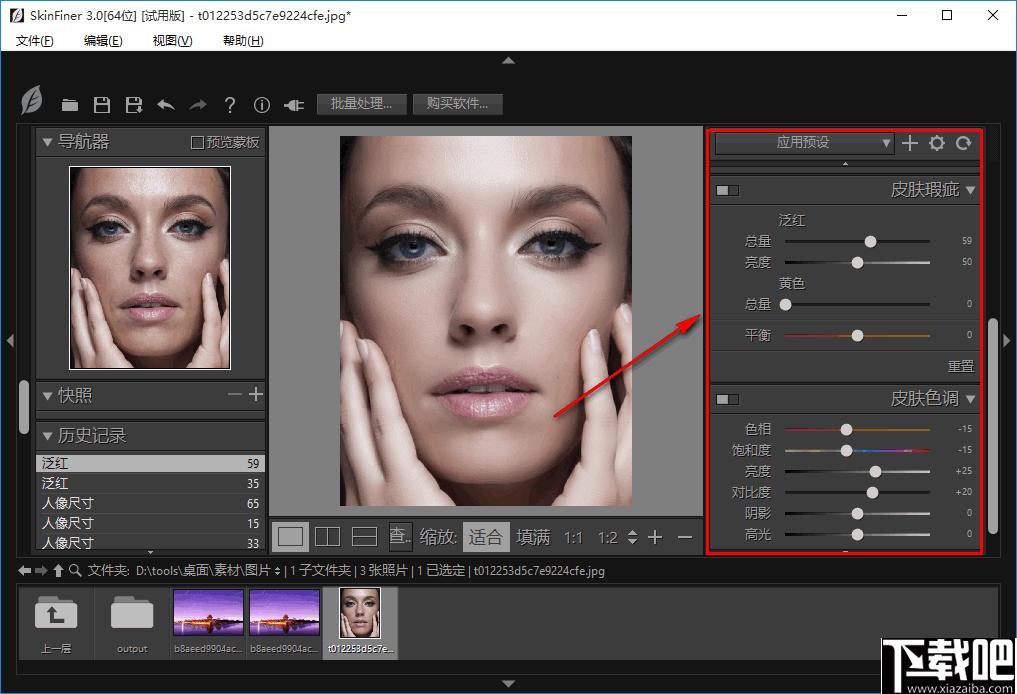The height and width of the screenshot is (694, 1017).
Task: Open help question mark icon
Action: click(x=230, y=105)
